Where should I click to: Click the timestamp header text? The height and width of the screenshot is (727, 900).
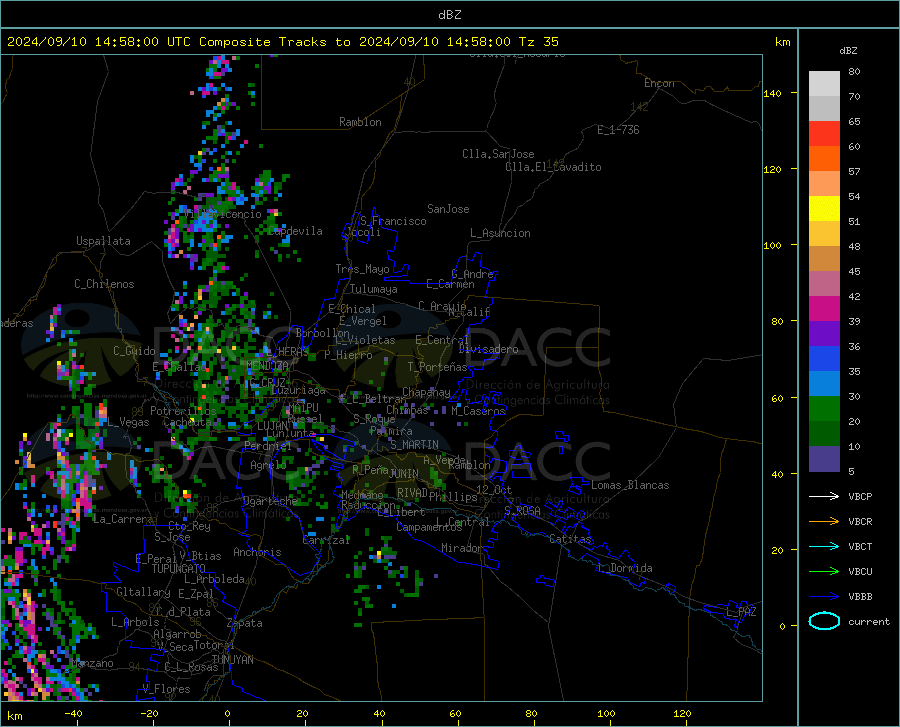282,42
